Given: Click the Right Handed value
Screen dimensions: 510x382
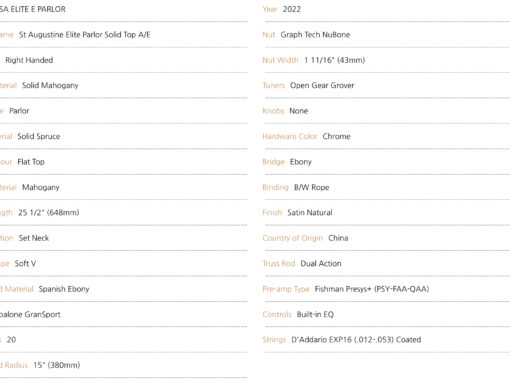Looking at the screenshot, I should (29, 60).
